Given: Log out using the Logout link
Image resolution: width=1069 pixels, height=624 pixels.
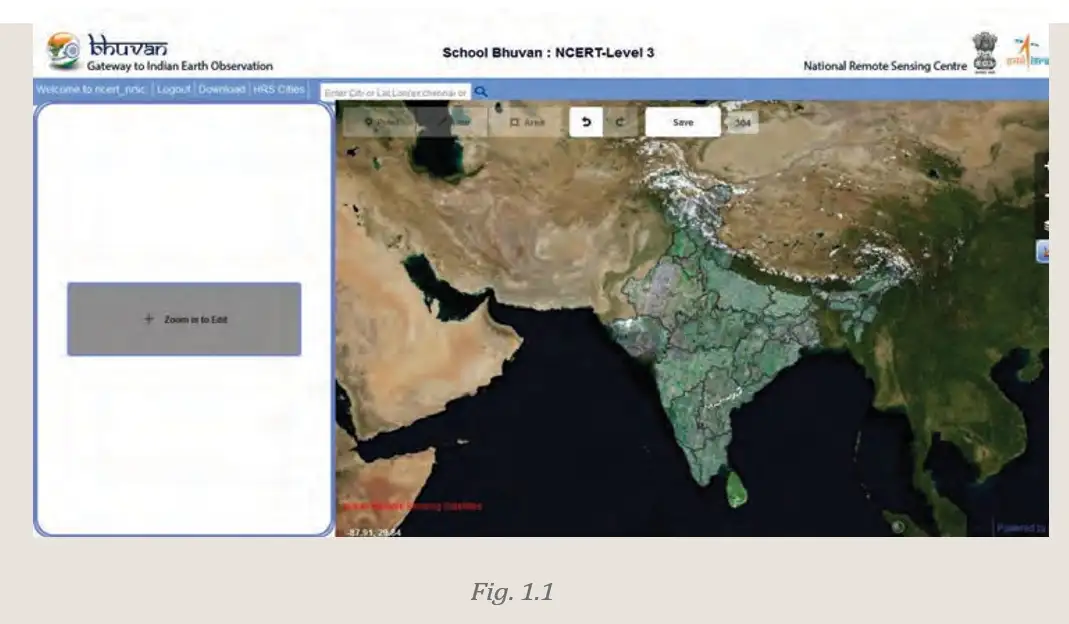Looking at the screenshot, I should point(173,89).
